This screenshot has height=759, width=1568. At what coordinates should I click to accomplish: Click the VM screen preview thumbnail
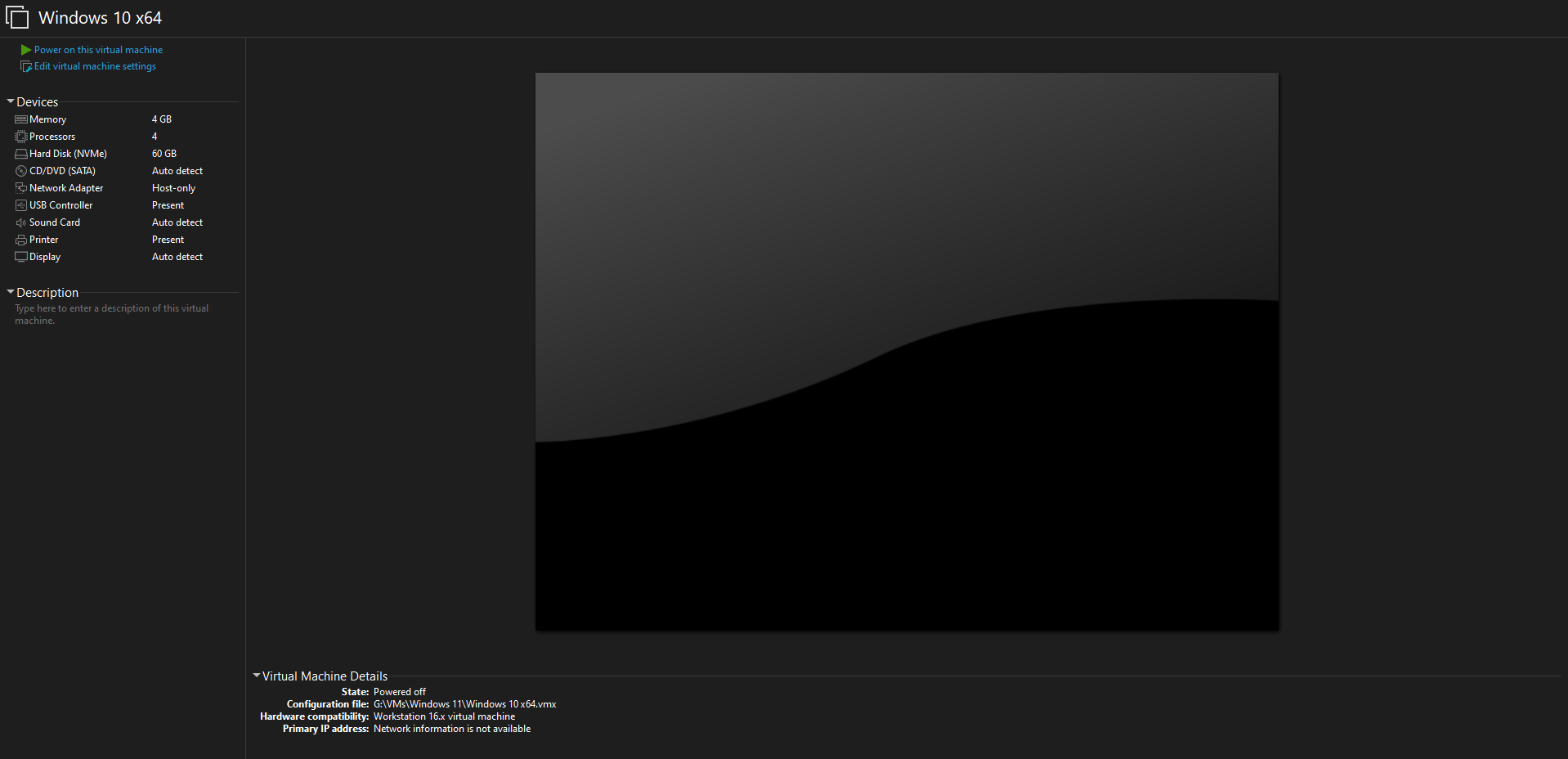[907, 352]
